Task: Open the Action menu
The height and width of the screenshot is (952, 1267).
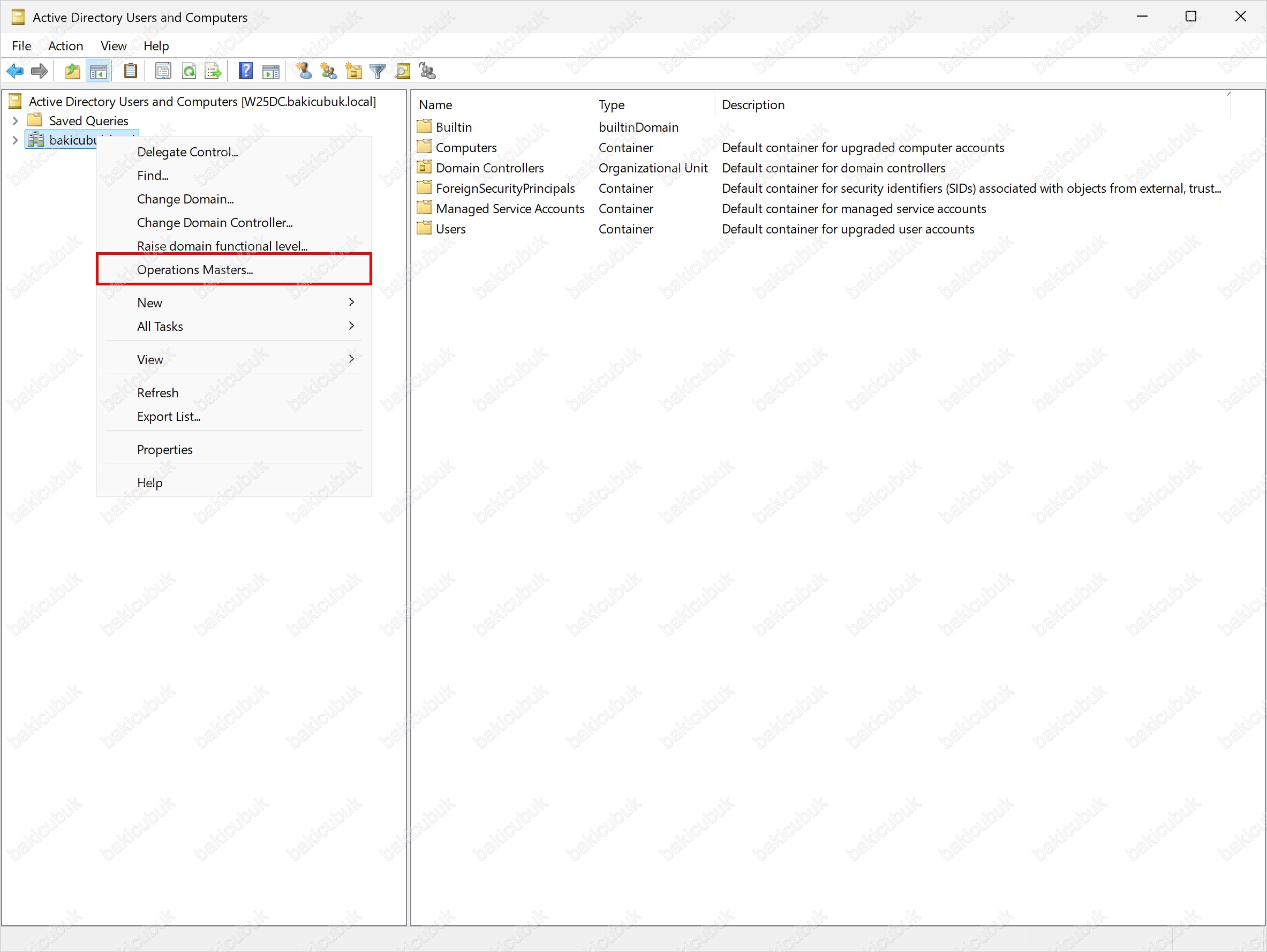Action: click(x=65, y=46)
